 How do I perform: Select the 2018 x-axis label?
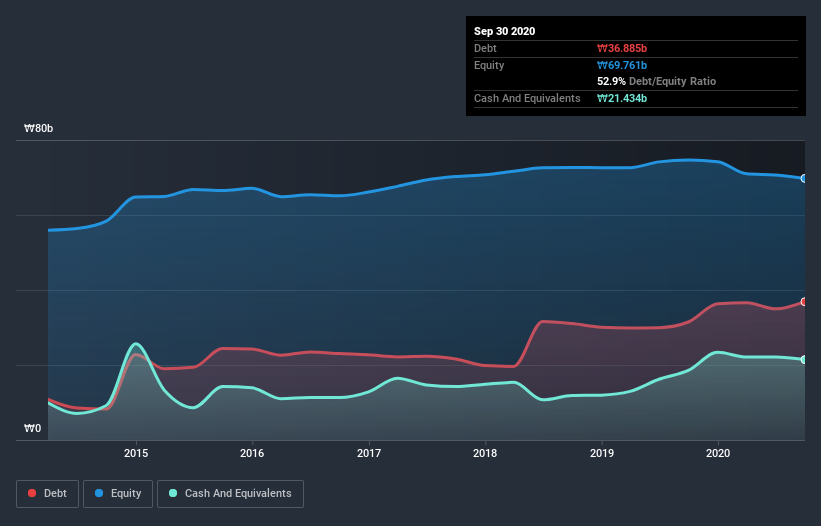click(x=485, y=453)
